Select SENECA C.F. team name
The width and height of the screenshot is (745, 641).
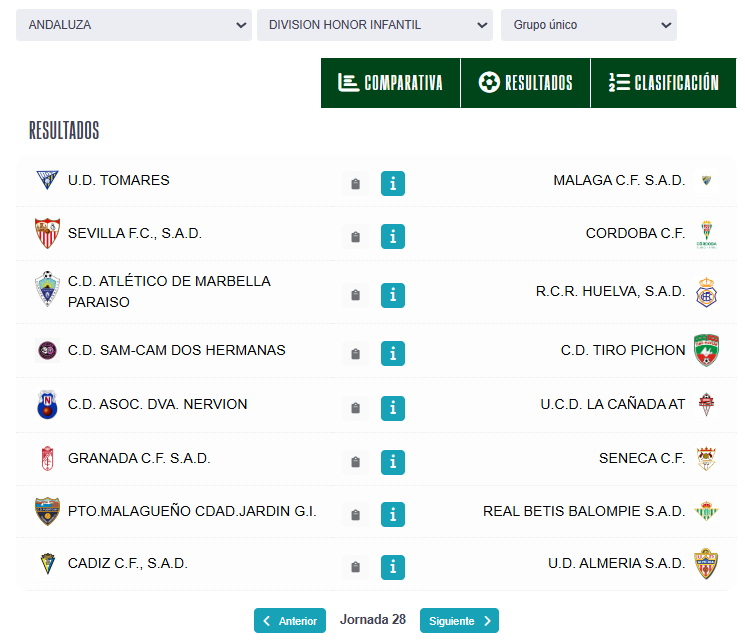642,459
